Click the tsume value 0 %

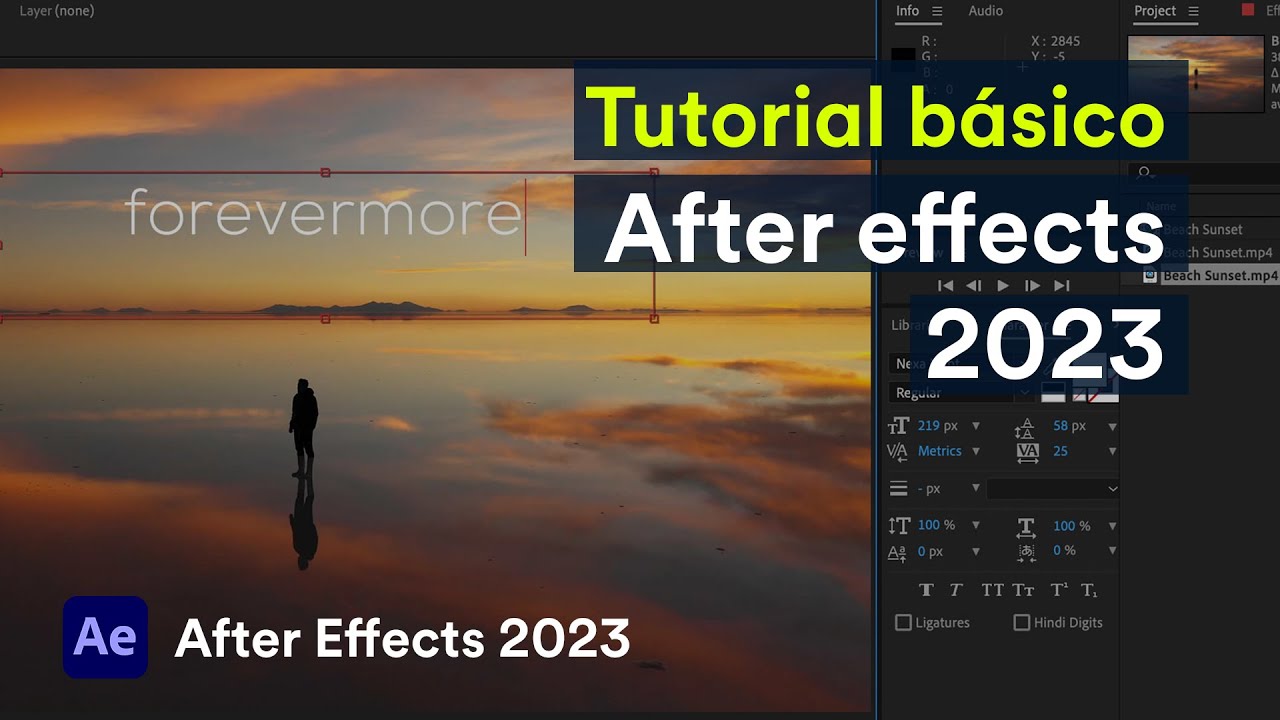1064,552
